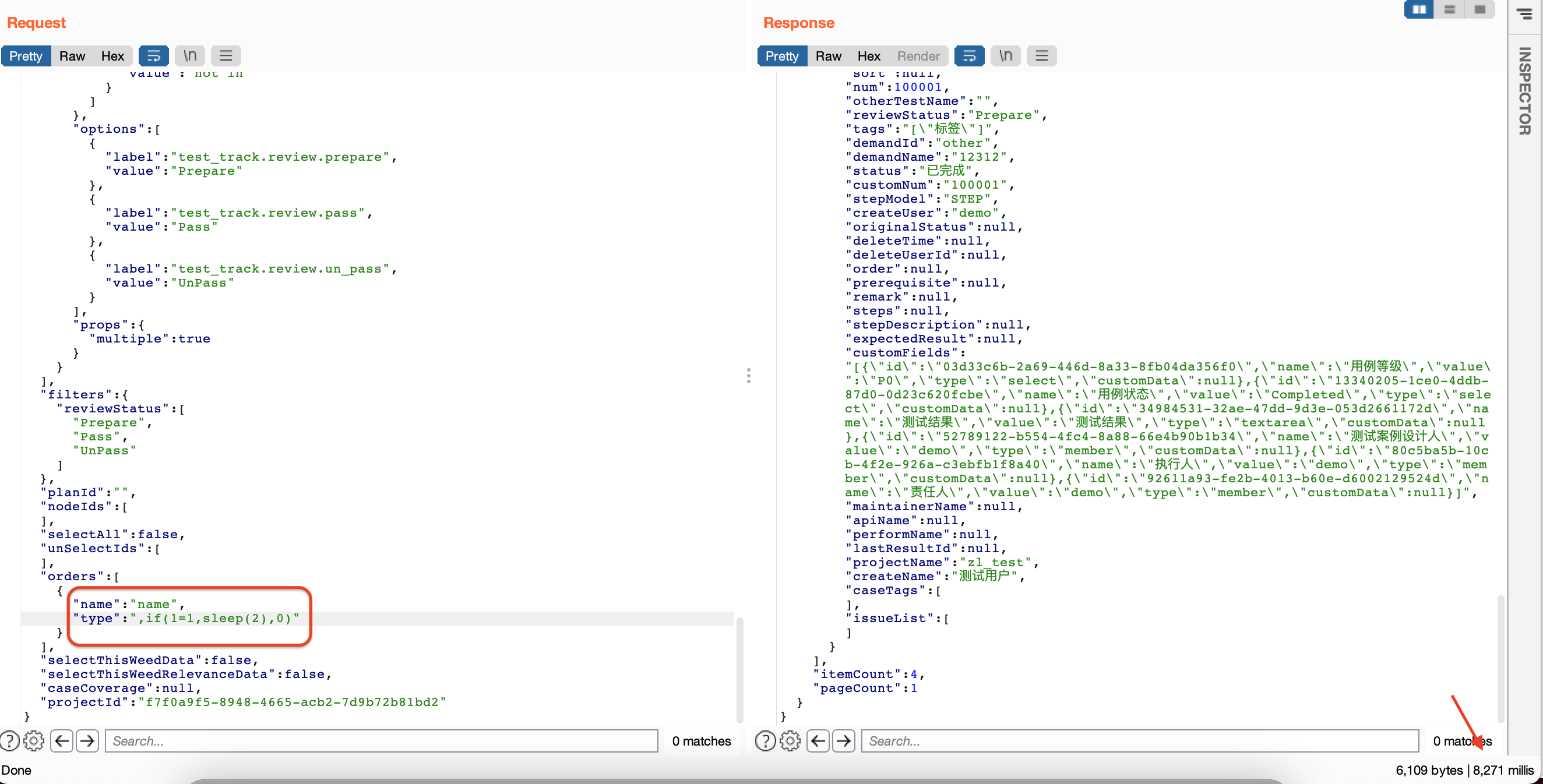This screenshot has width=1543, height=784.
Task: Go to previous match in Response search
Action: click(x=818, y=741)
